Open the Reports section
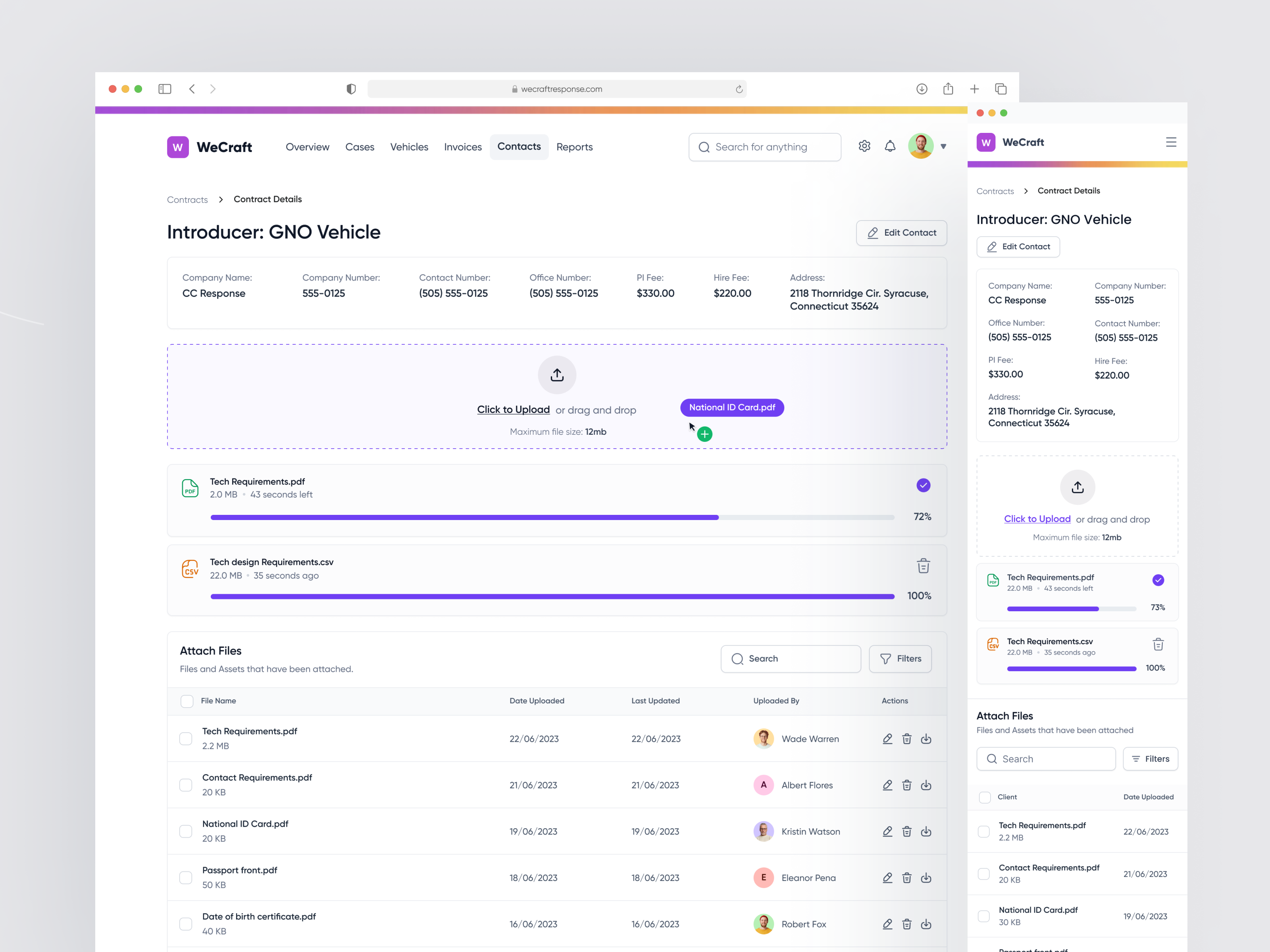Image resolution: width=1270 pixels, height=952 pixels. [575, 146]
